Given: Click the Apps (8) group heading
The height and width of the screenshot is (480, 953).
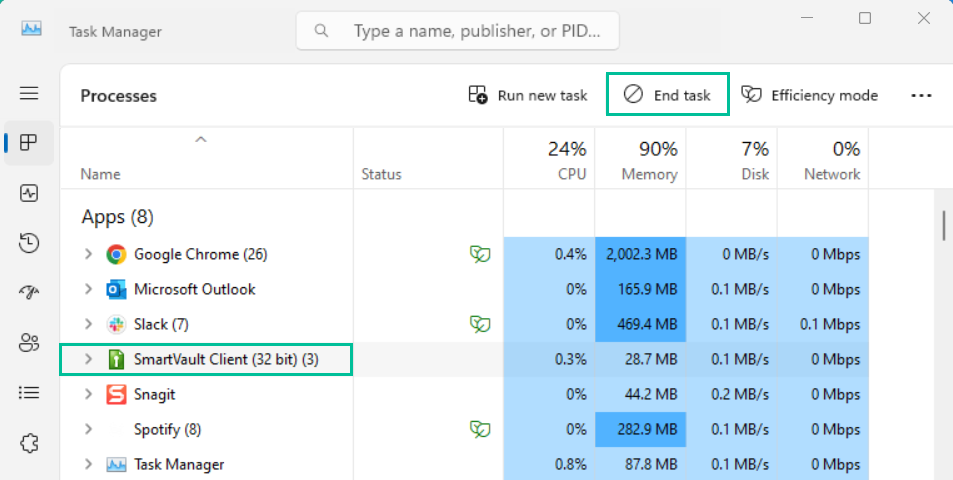Looking at the screenshot, I should point(118,217).
